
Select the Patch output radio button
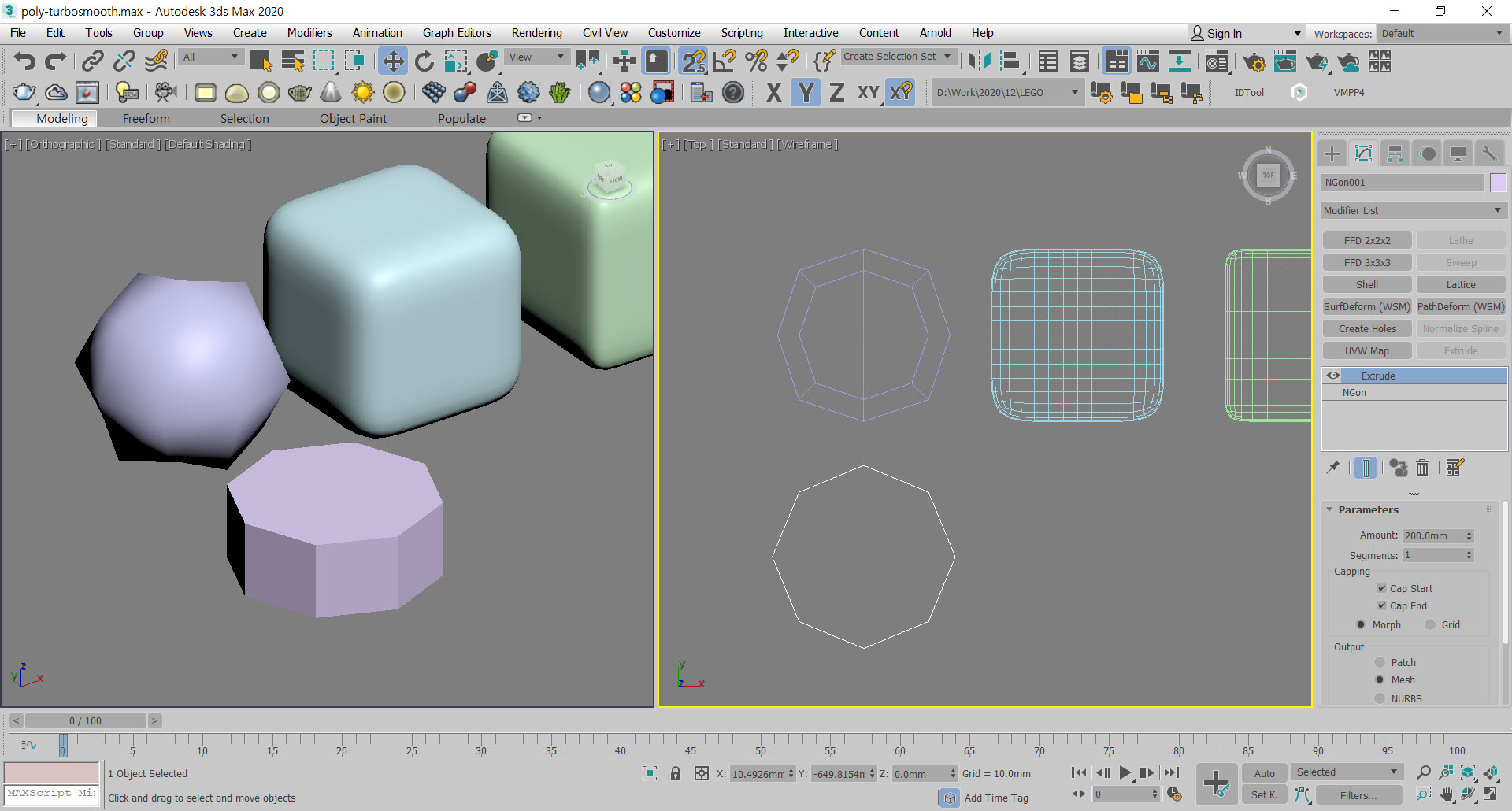(1380, 662)
